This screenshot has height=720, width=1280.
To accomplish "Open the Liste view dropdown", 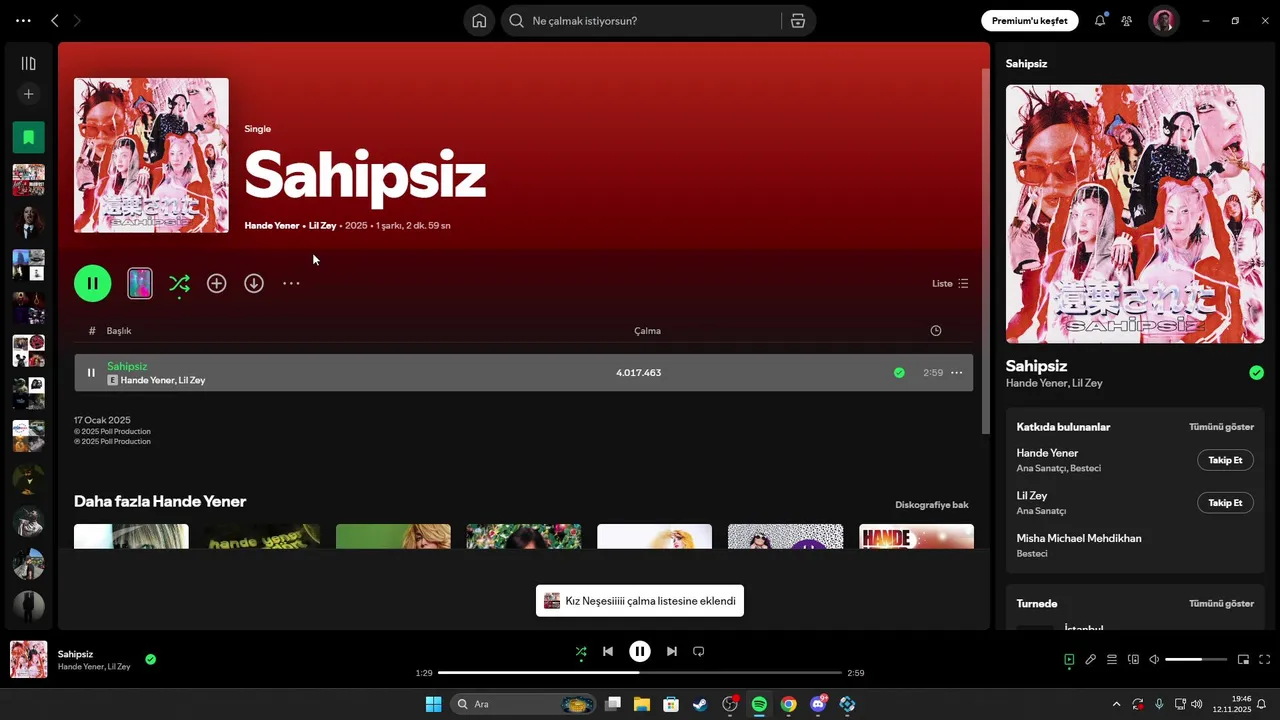I will pyautogui.click(x=950, y=283).
